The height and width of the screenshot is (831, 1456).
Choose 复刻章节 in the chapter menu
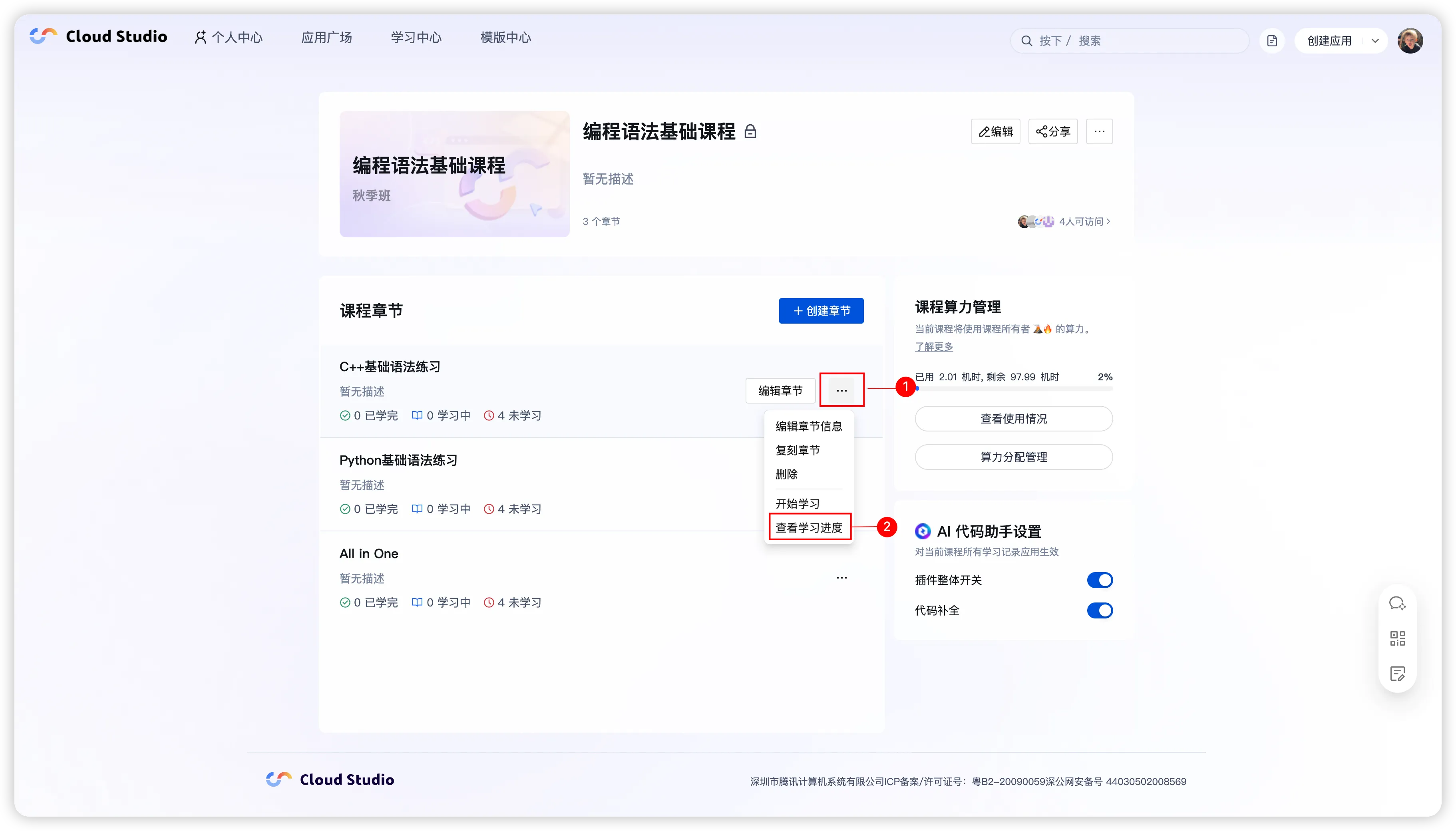[798, 450]
